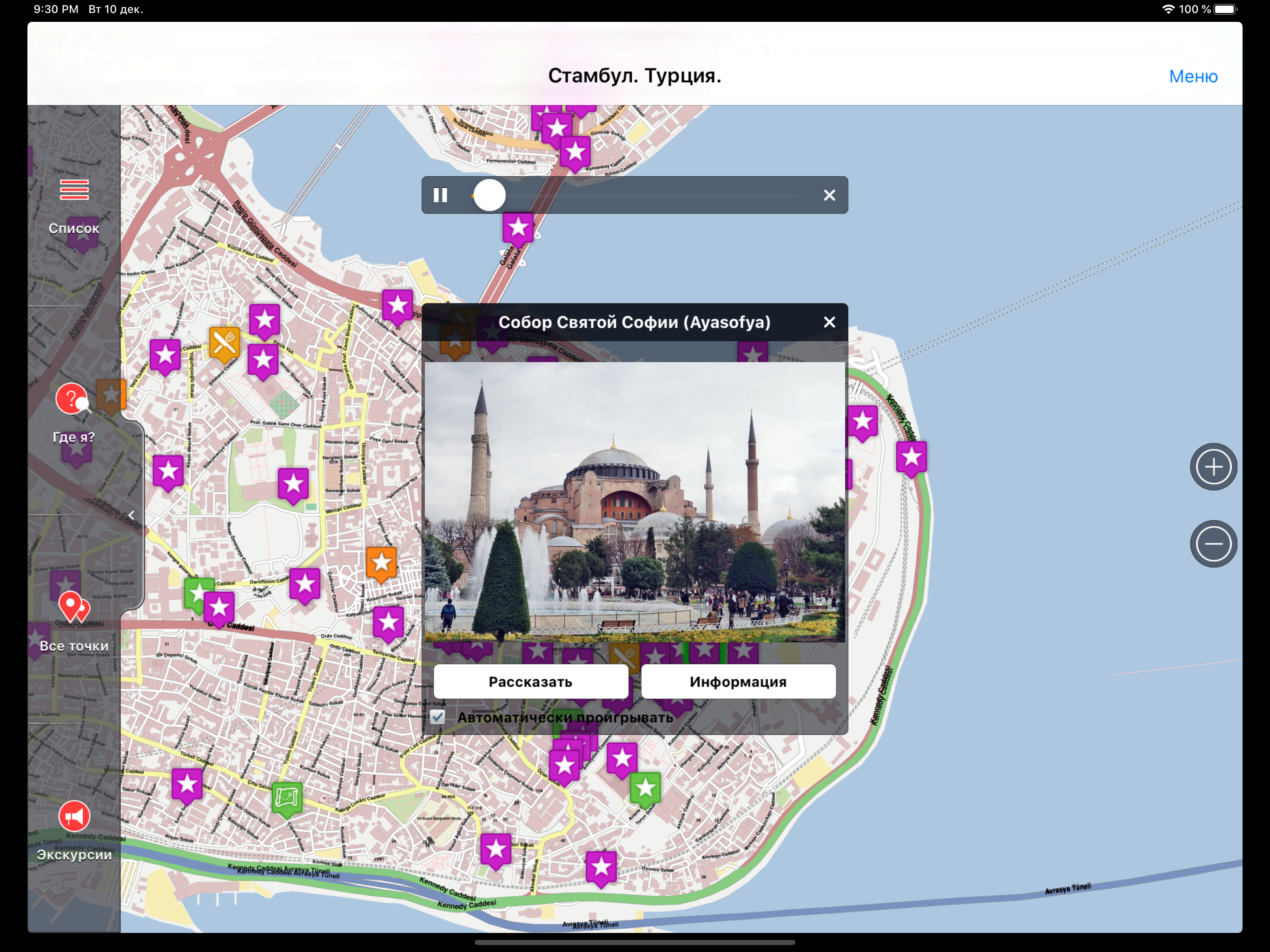Screen dimensions: 1270x952
Task: Select the southernmost purple star marker near Oyuncu Sokak
Action: click(x=601, y=869)
